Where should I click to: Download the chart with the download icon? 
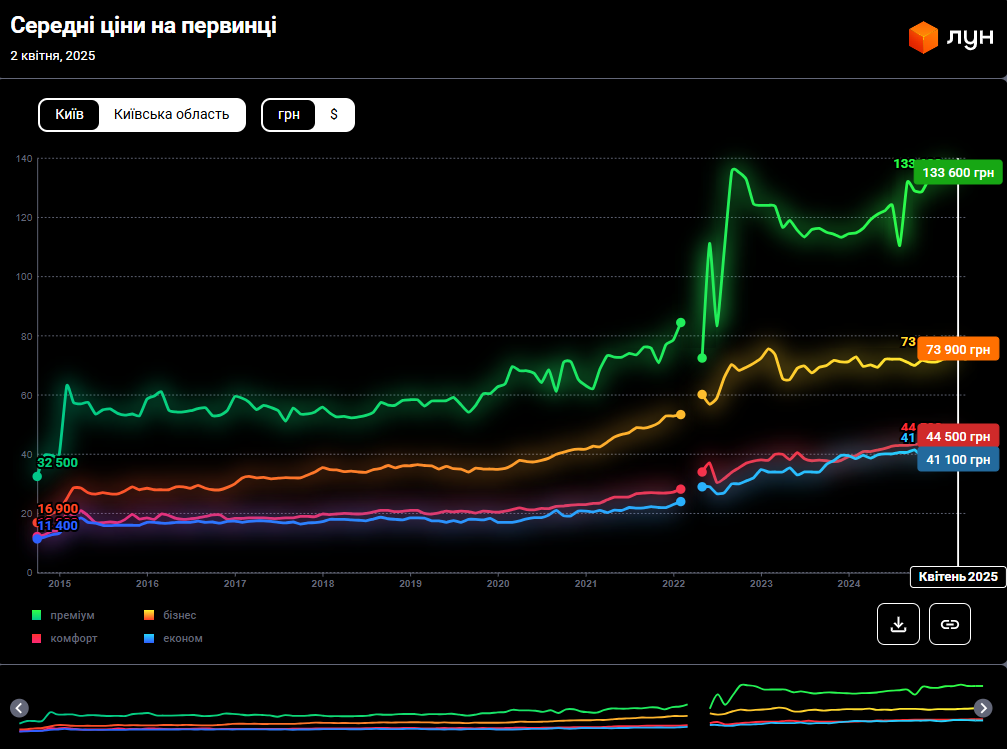coord(898,624)
